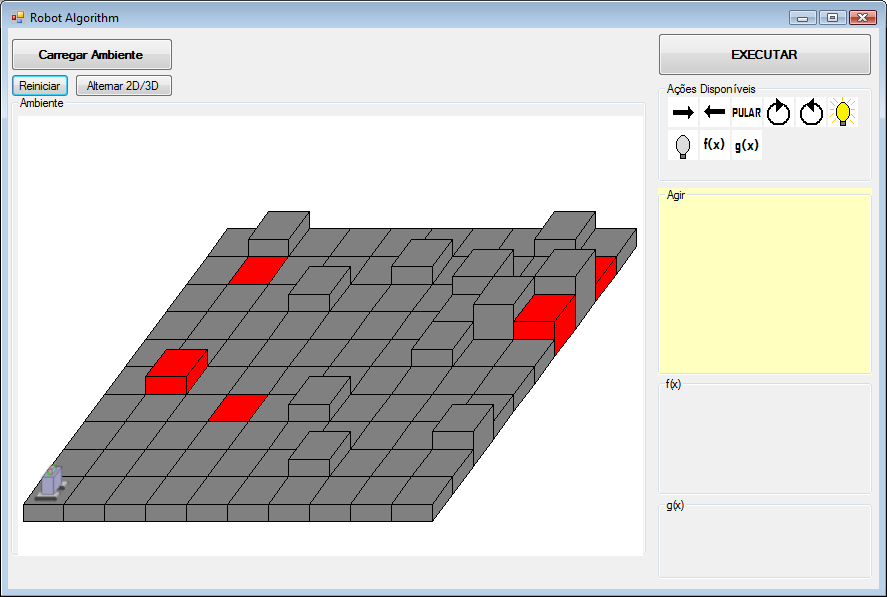Click the Carregar Ambiente button
This screenshot has height=597, width=887.
[x=92, y=54]
